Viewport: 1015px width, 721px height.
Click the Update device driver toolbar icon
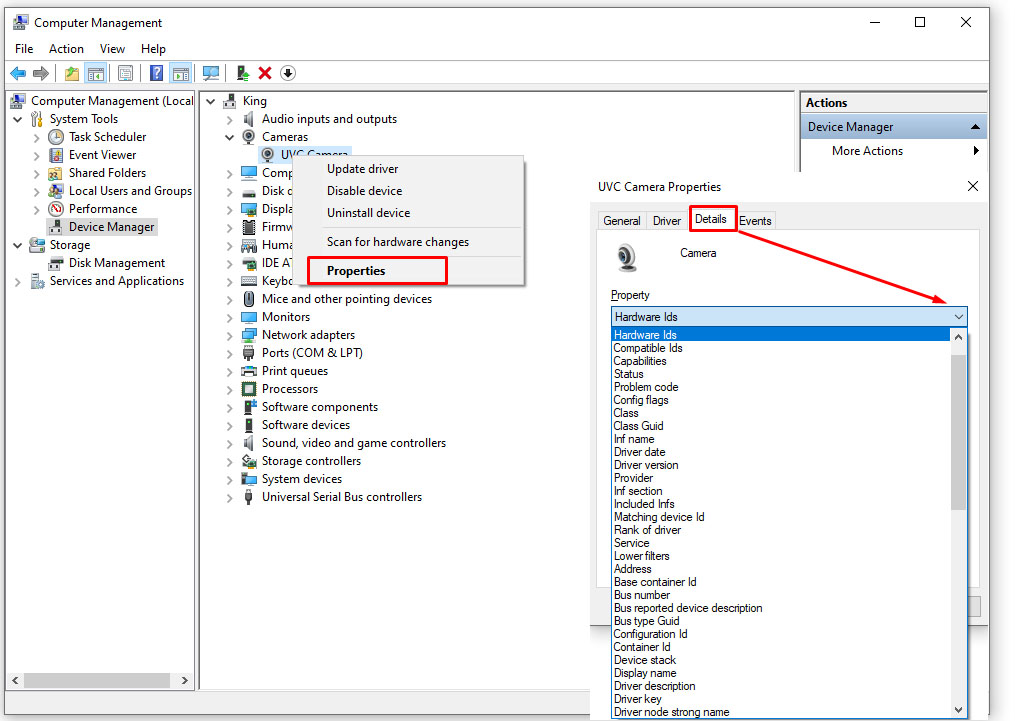point(243,73)
